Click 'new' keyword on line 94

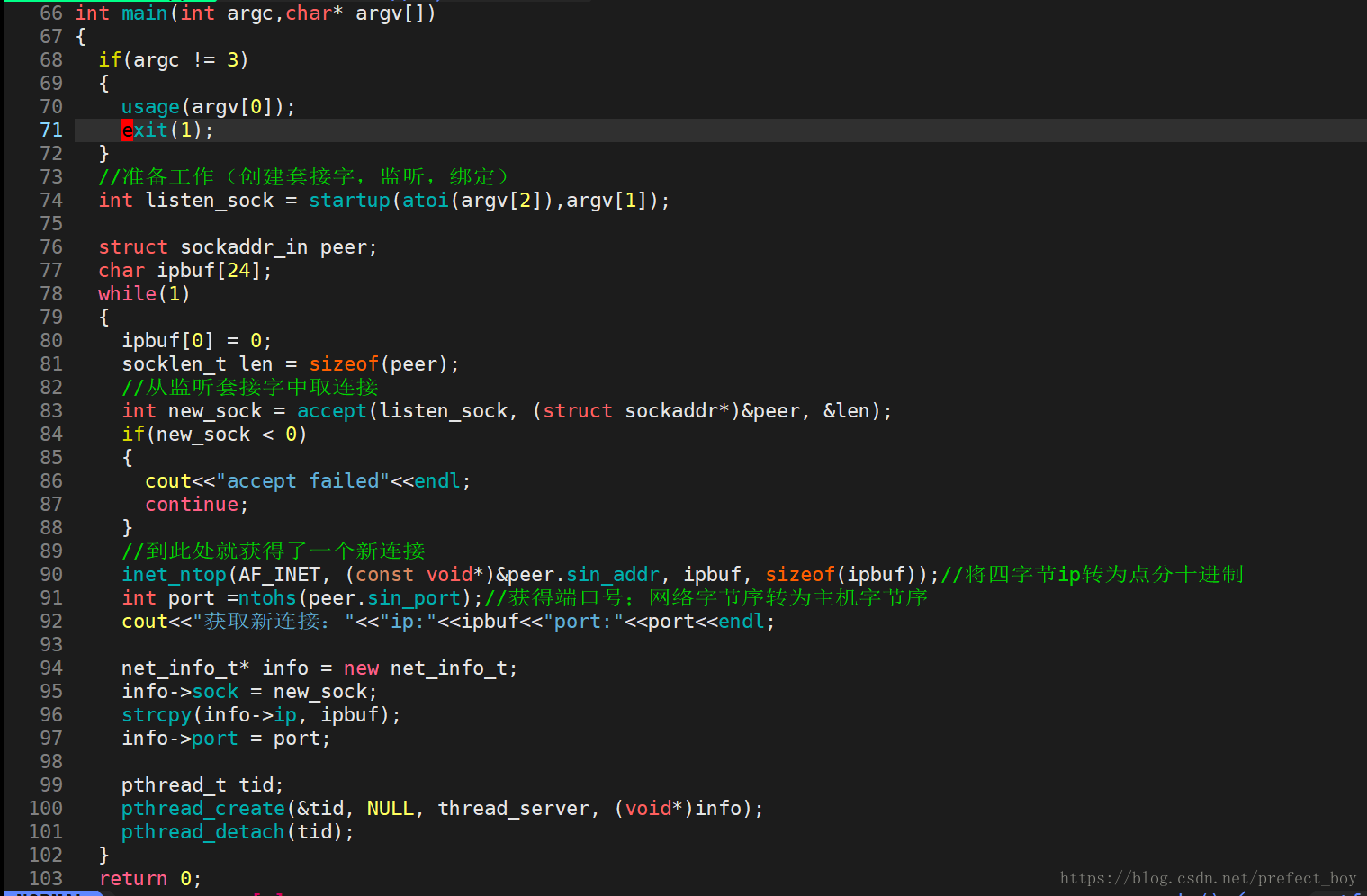[x=362, y=668]
